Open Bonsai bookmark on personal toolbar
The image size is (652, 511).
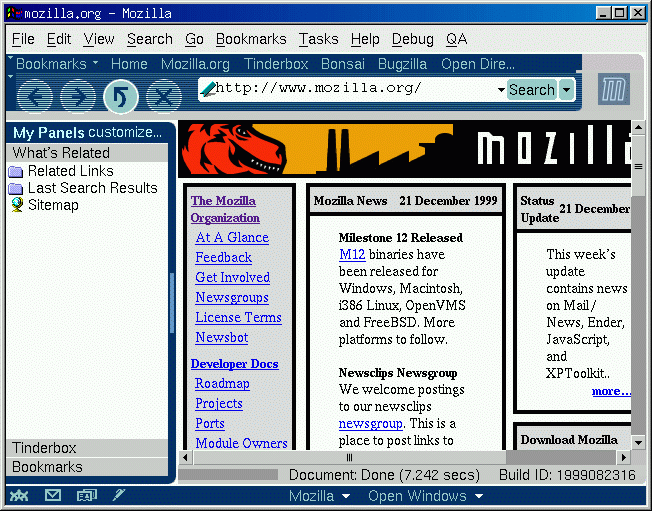pyautogui.click(x=343, y=64)
